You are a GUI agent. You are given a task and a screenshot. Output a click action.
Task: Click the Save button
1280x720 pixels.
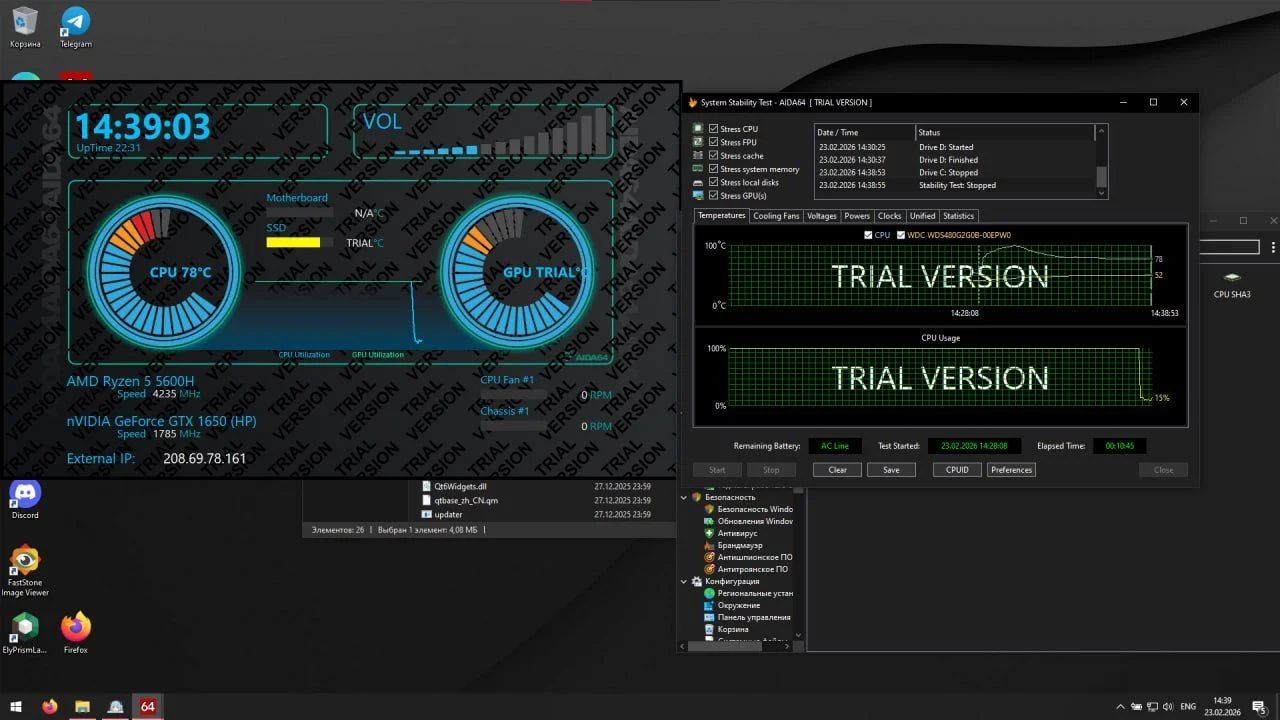click(891, 470)
